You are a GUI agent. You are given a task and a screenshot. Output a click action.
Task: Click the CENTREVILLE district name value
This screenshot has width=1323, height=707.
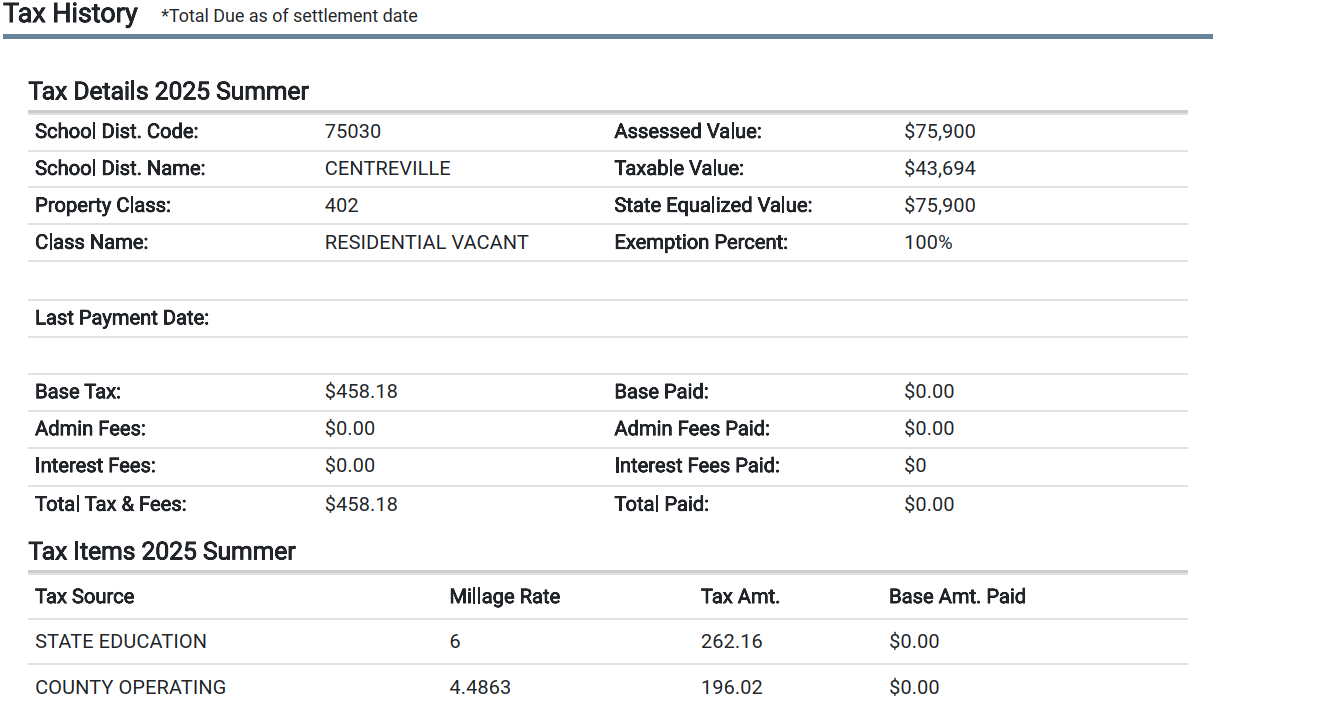click(x=387, y=168)
